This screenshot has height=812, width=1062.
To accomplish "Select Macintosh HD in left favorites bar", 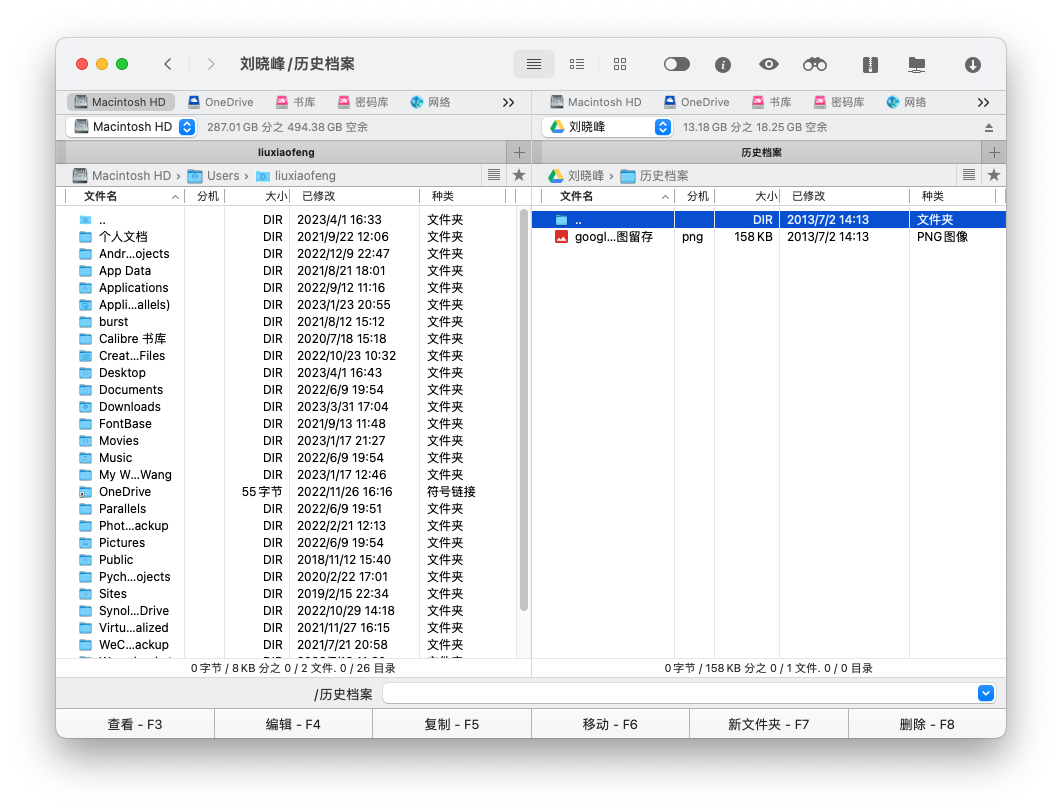I will click(121, 102).
